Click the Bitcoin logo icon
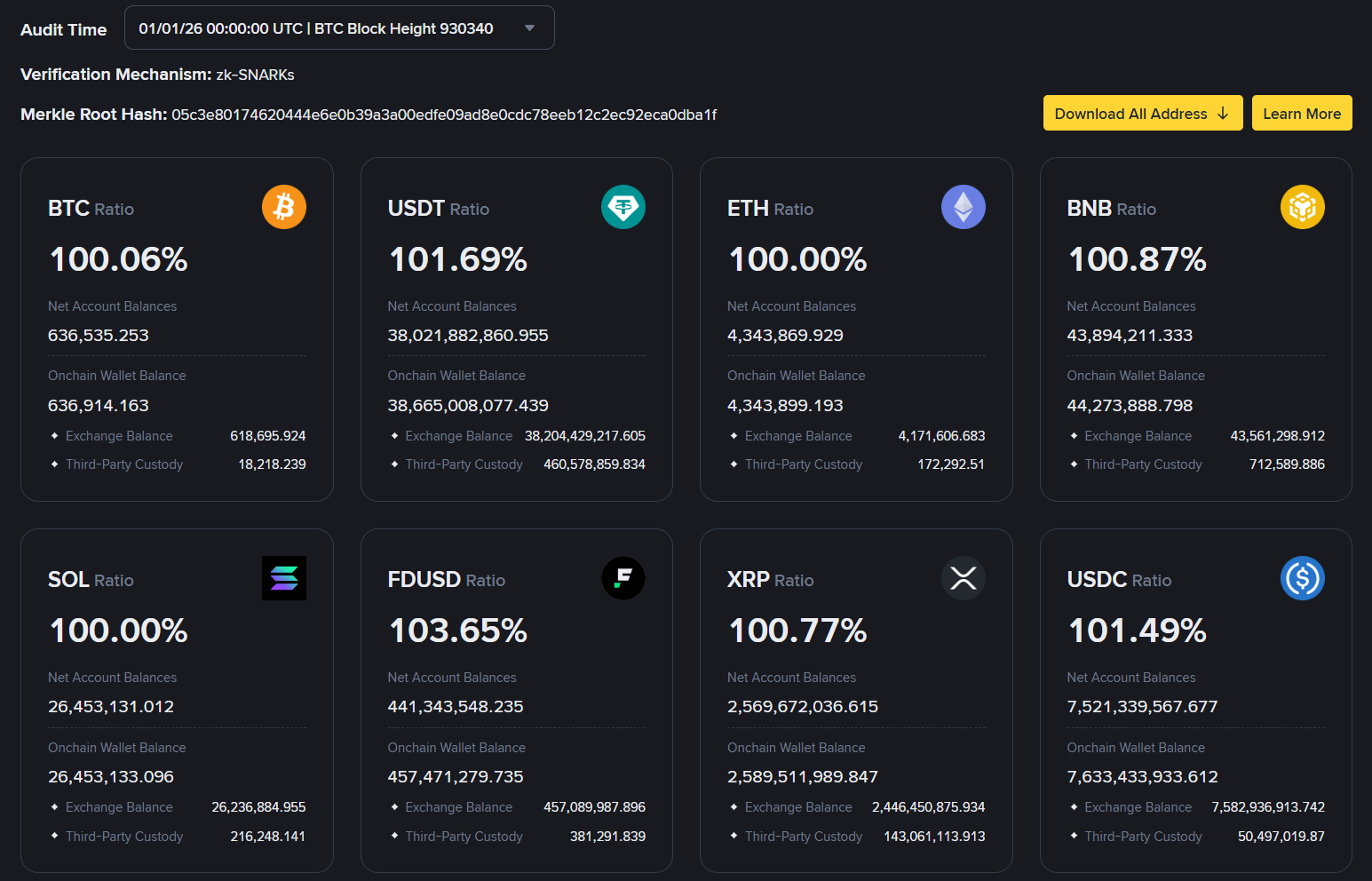The width and height of the screenshot is (1372, 881). point(284,207)
